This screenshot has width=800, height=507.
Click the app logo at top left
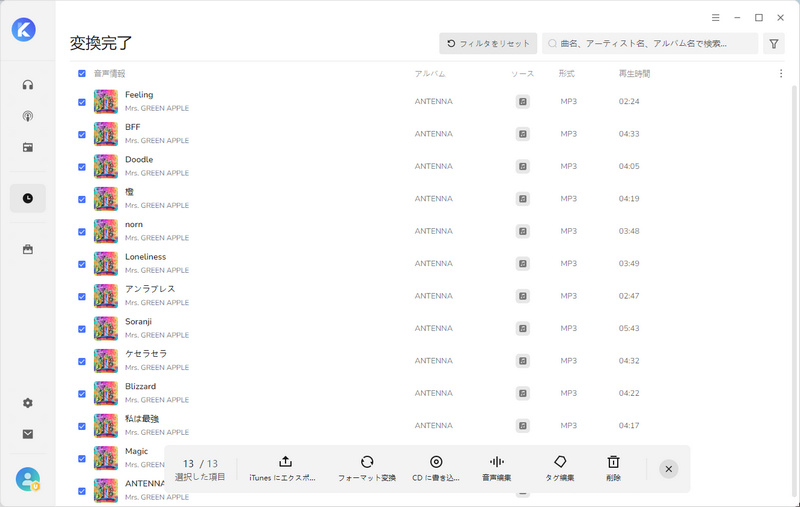point(23,29)
